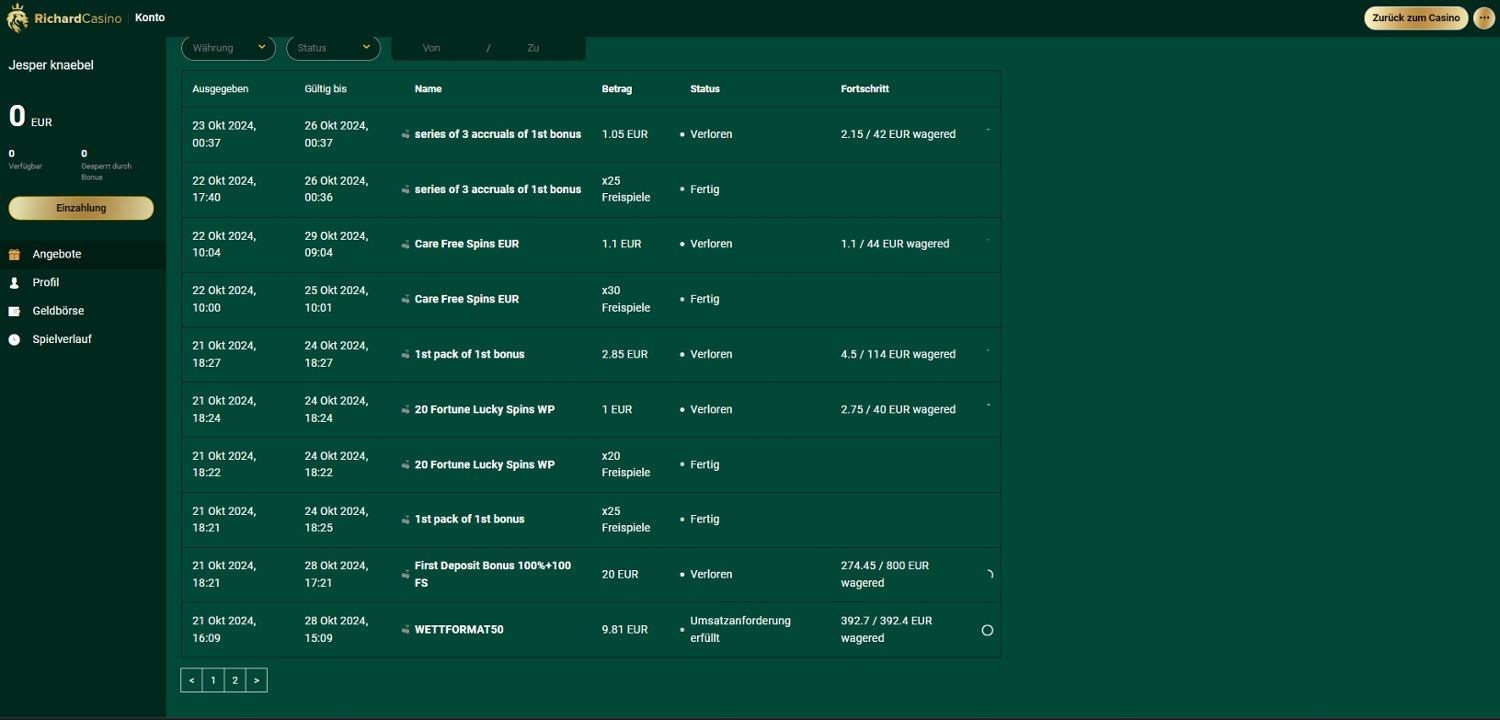Click the 1.1 / 44 EUR wagered text
The width and height of the screenshot is (1500, 720).
click(895, 244)
